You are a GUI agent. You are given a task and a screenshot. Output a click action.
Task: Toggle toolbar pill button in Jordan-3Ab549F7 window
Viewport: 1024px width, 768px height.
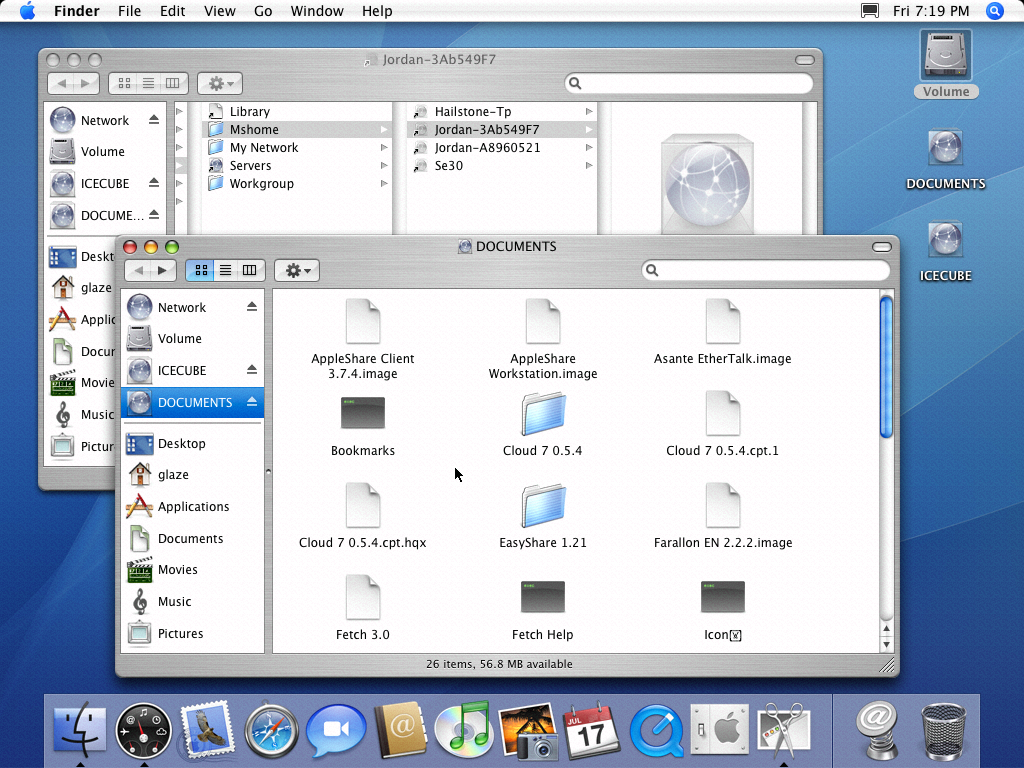pyautogui.click(x=805, y=60)
